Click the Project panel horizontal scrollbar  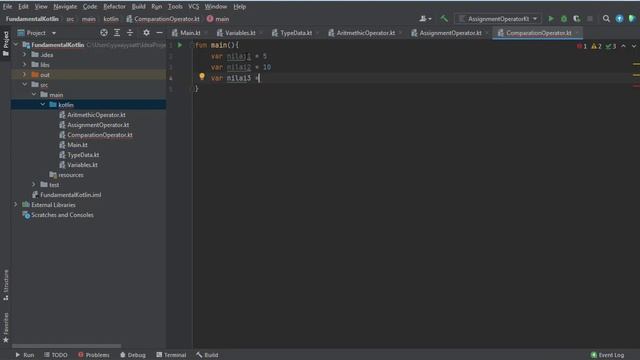[66, 346]
